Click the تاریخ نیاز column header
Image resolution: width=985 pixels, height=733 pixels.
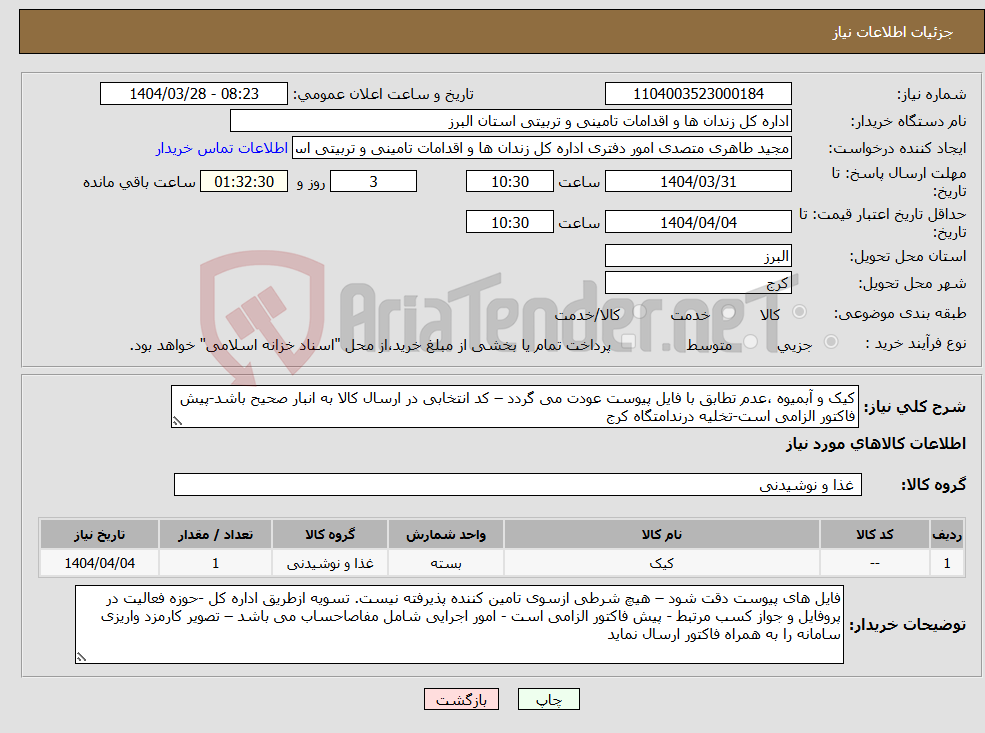point(99,535)
